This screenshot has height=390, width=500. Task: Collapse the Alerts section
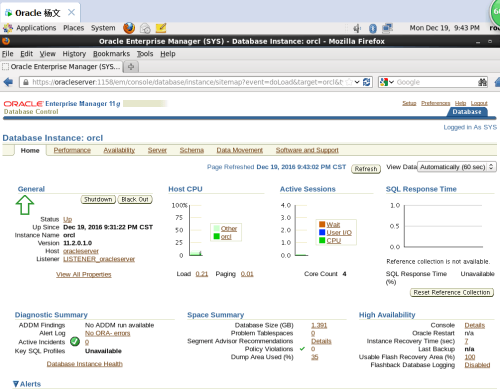click(x=16, y=384)
